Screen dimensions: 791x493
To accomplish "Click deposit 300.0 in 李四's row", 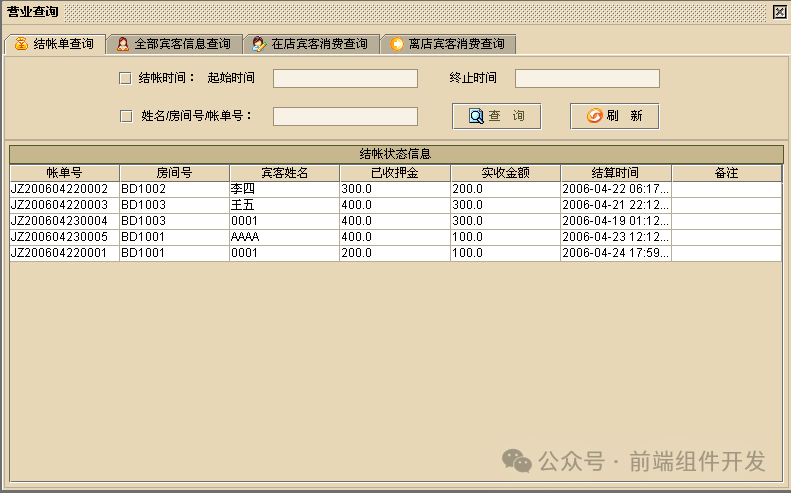I will point(395,189).
